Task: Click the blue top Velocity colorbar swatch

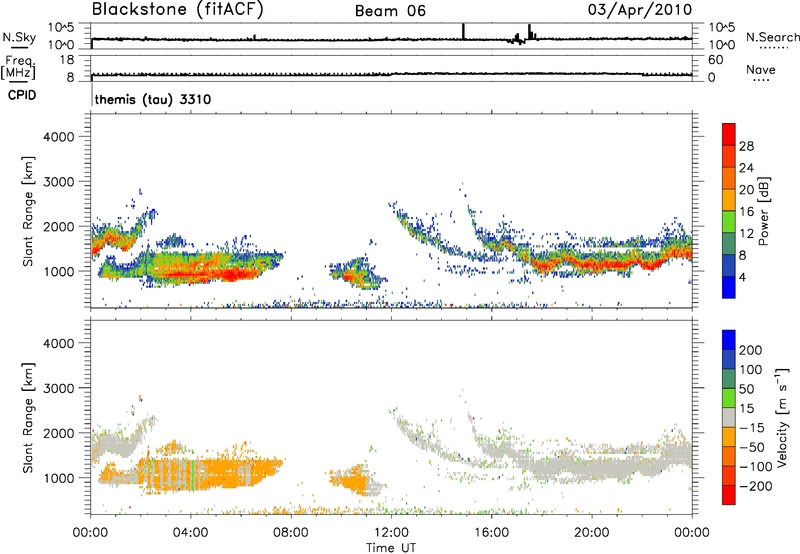Action: click(x=729, y=340)
